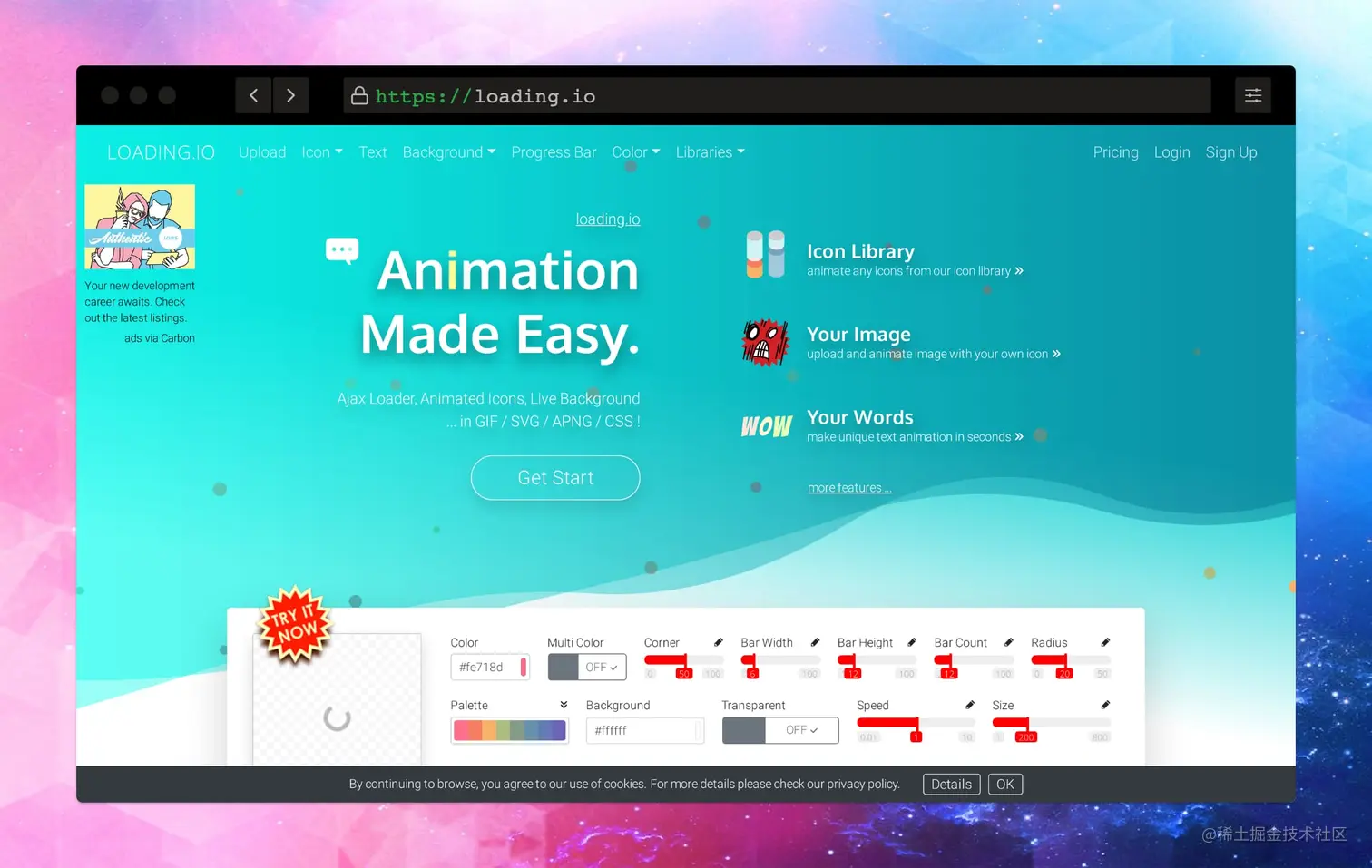
Task: Open the Background dropdown in navbar
Action: (449, 152)
